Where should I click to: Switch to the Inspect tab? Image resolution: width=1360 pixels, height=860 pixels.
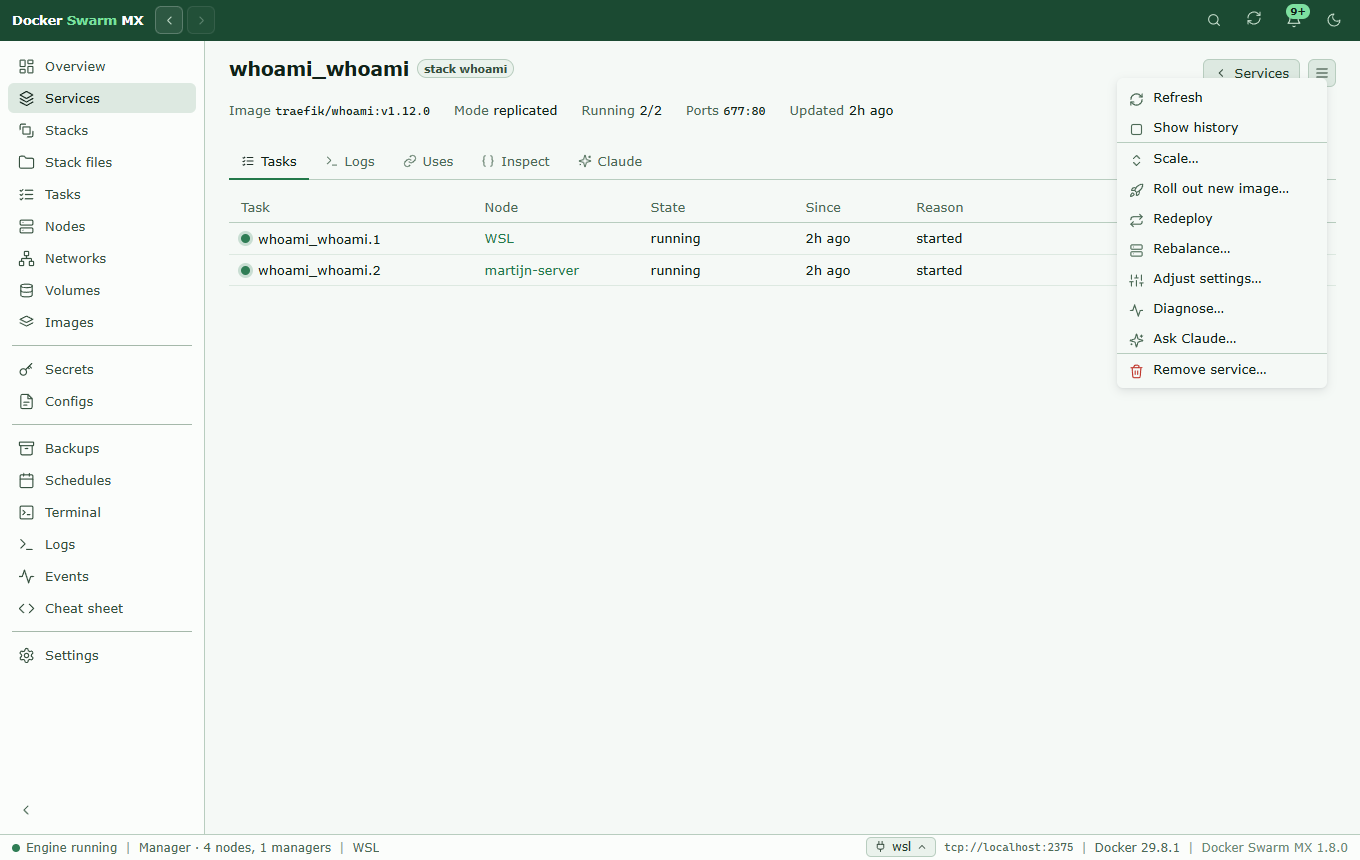click(x=515, y=161)
